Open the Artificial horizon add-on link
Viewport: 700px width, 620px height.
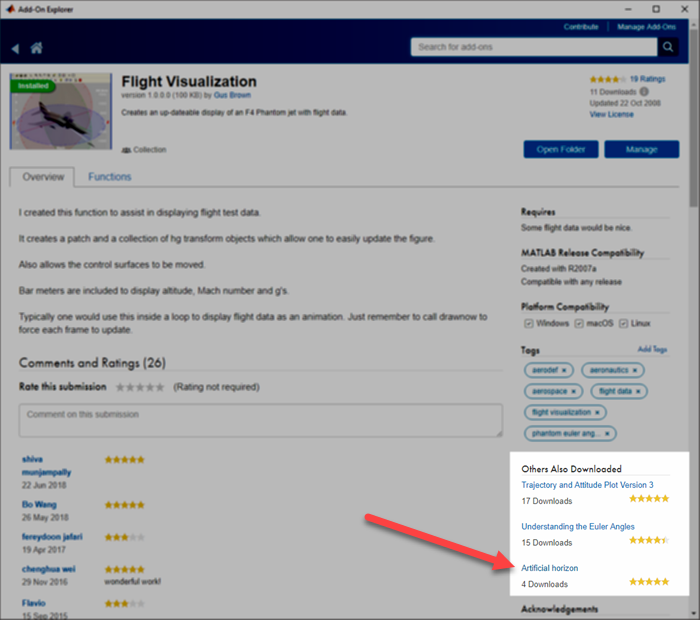(x=549, y=568)
